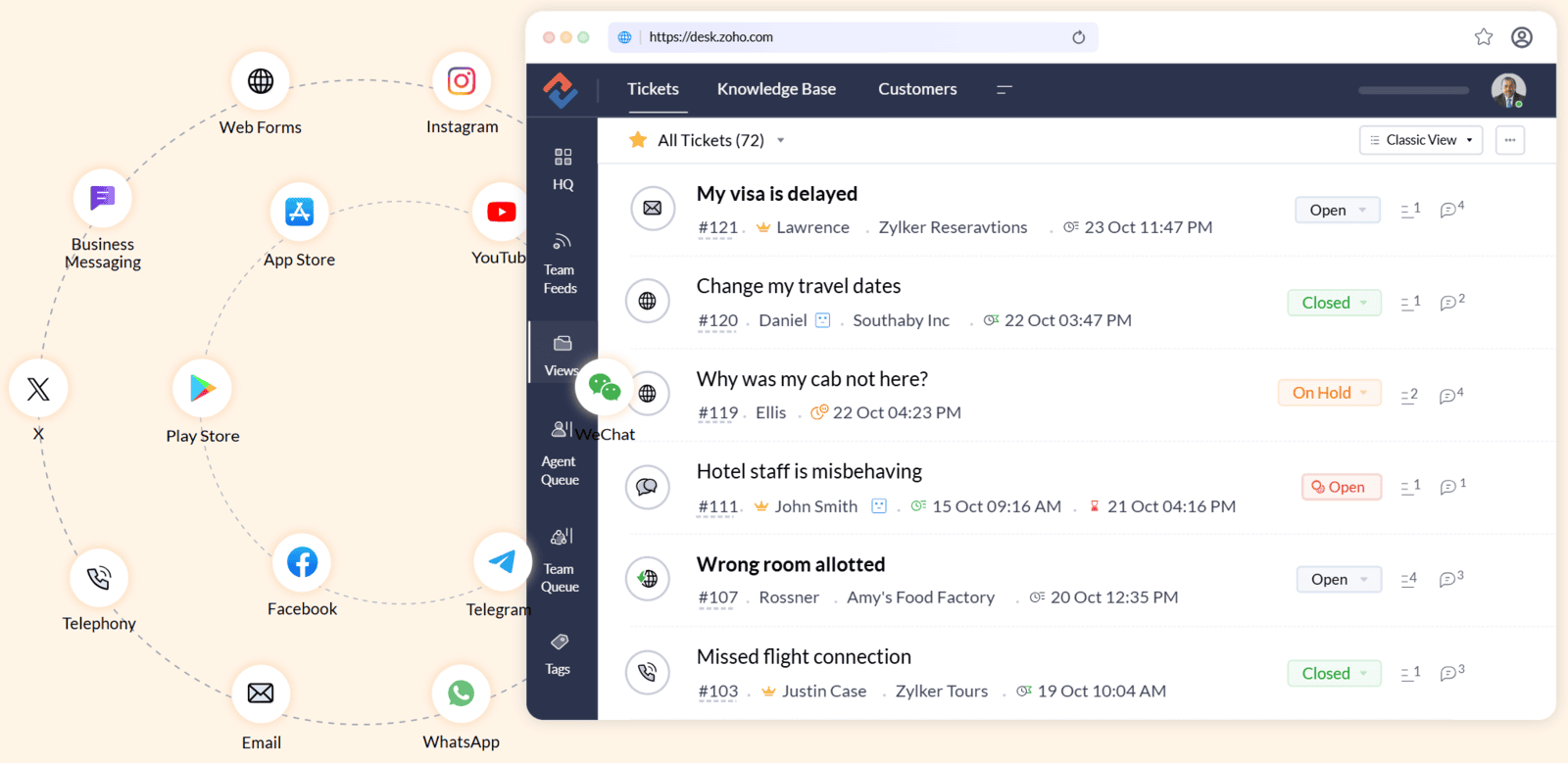Click the Telegram channel icon
Viewport: 1568px width, 763px height.
pos(502,561)
